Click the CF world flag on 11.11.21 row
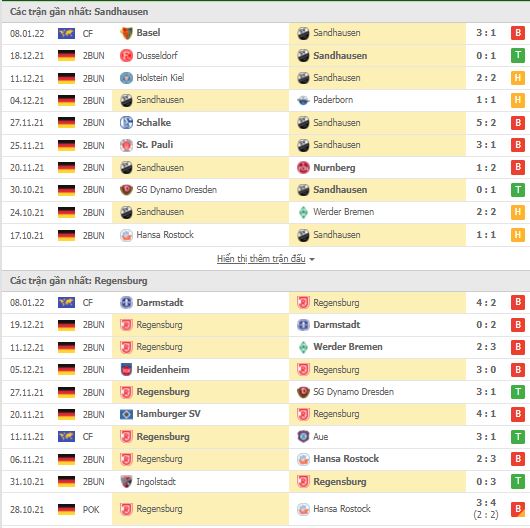Screen dimensions: 530x528 click(x=66, y=436)
